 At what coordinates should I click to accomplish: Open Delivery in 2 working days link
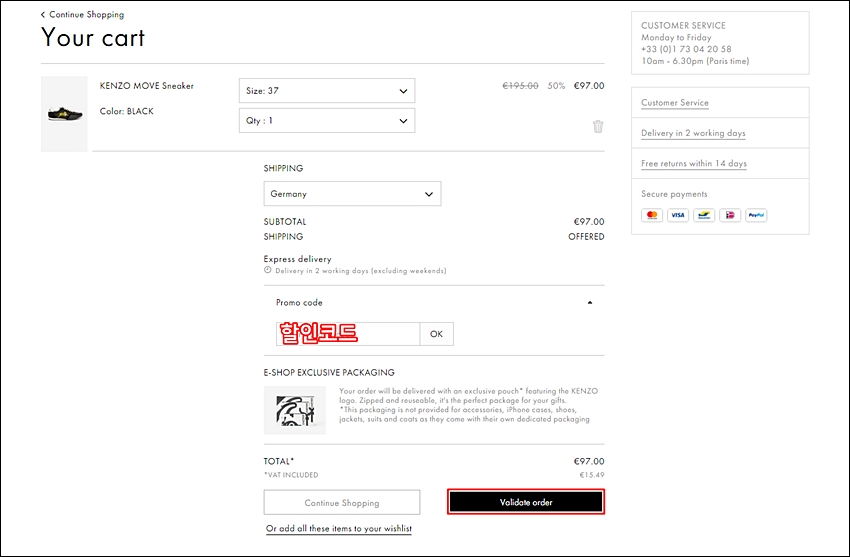[693, 133]
